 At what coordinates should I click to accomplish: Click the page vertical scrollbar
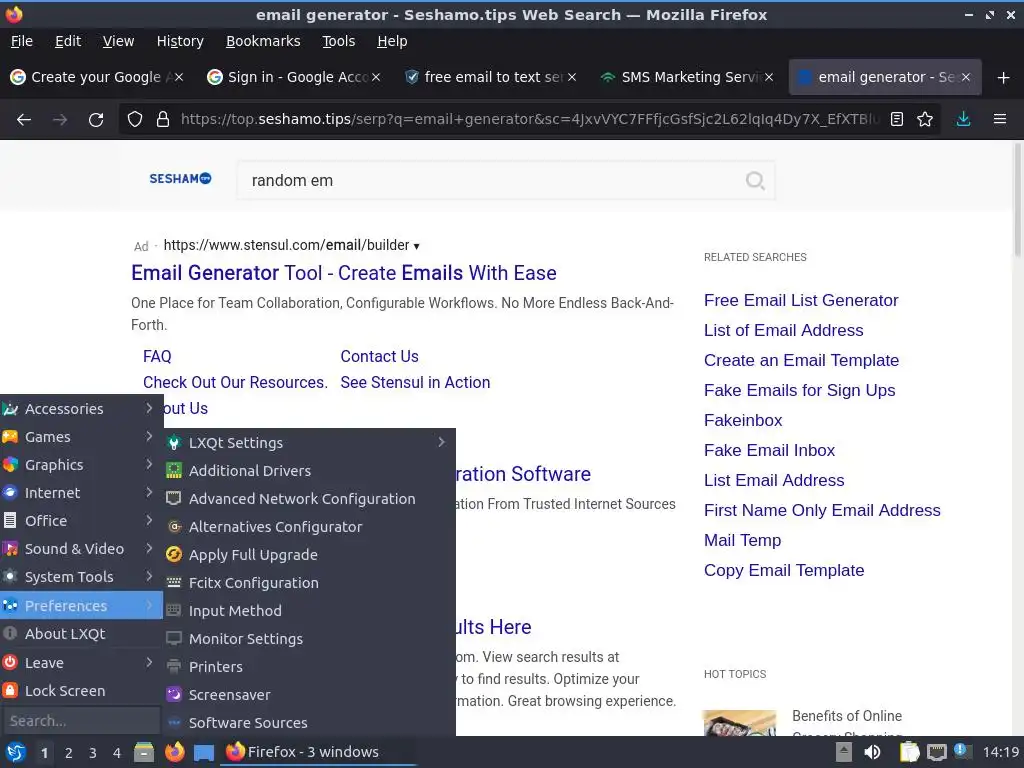click(1017, 200)
